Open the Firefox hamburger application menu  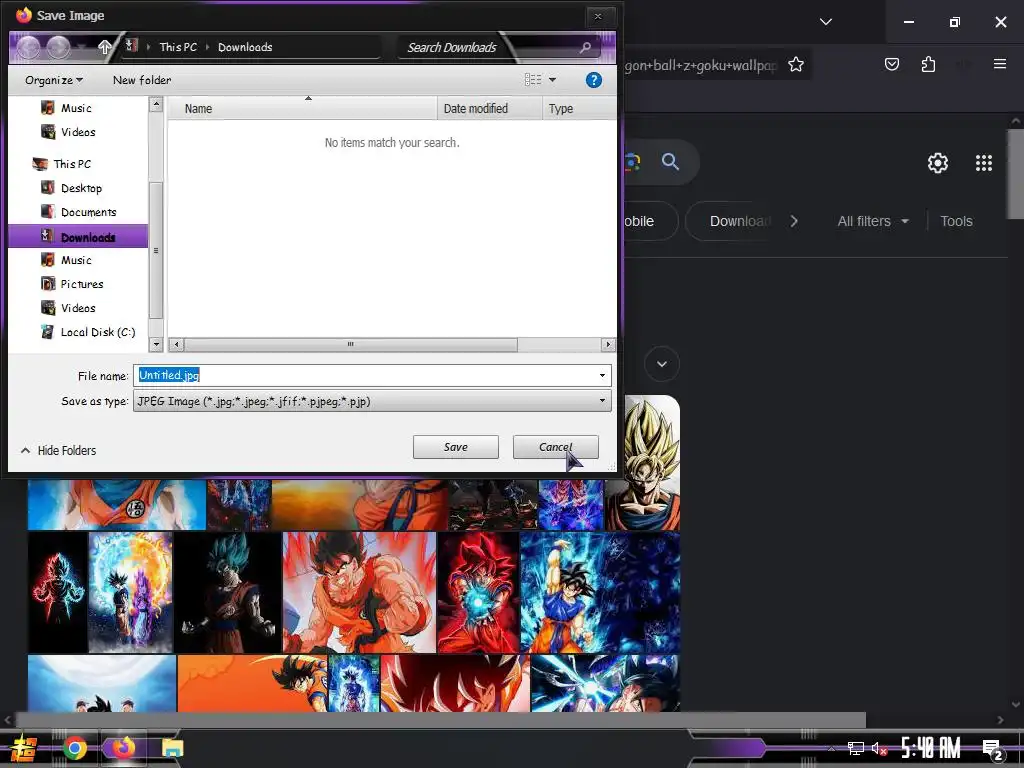1000,64
